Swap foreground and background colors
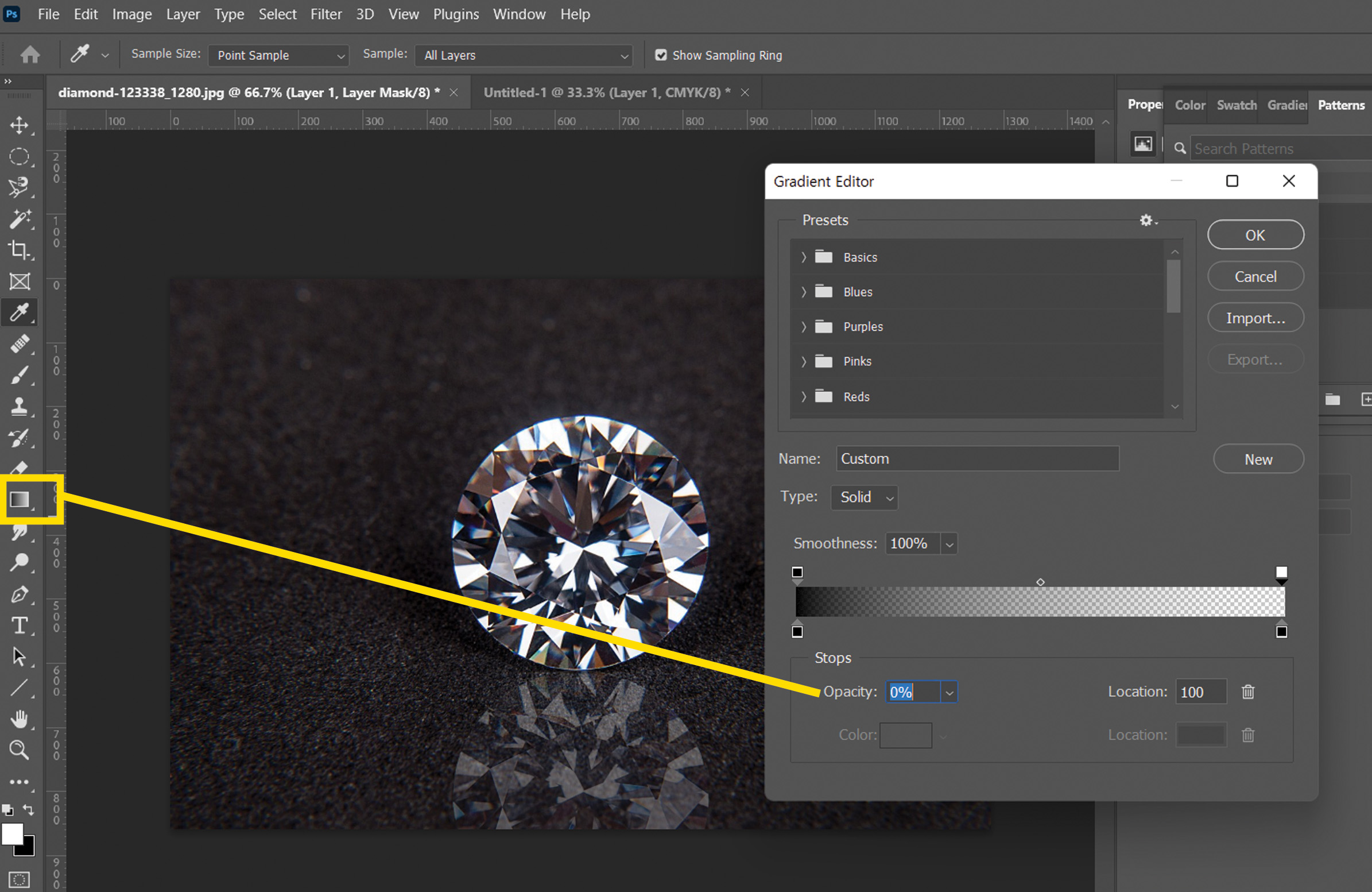Image resolution: width=1372 pixels, height=892 pixels. [x=28, y=810]
